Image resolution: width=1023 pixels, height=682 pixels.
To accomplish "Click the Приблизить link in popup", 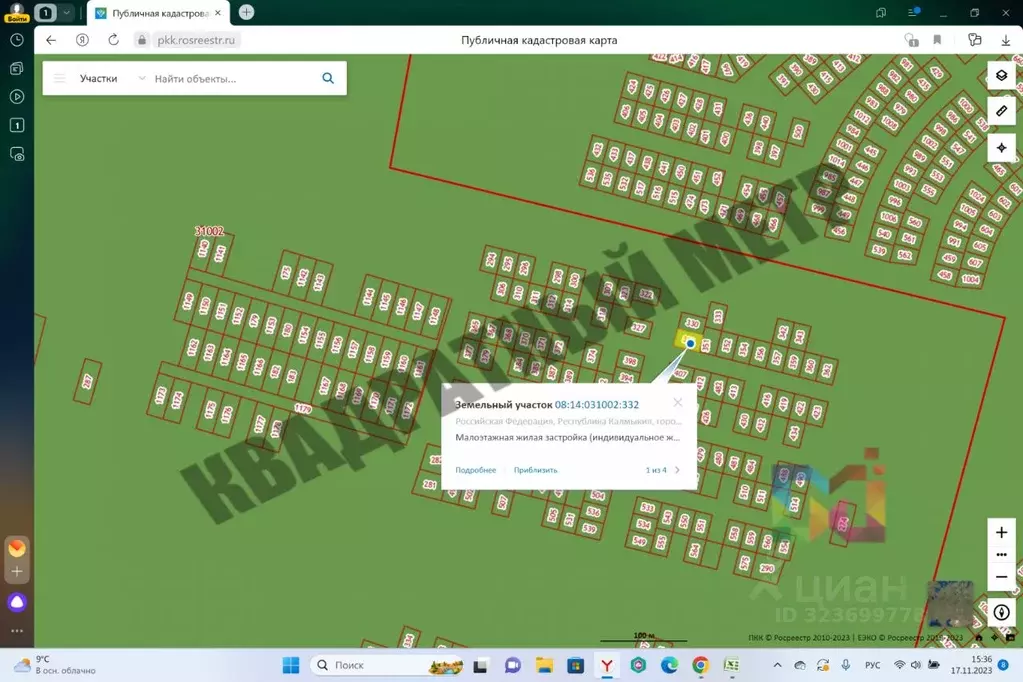I will click(536, 470).
